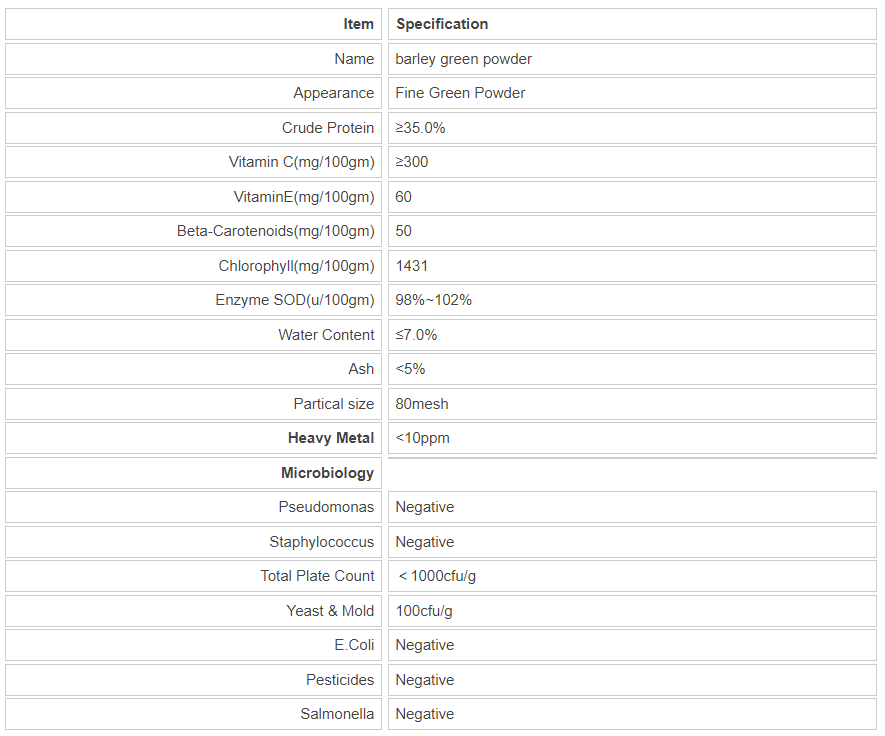Click the 'Vitamin C(mg/100gm)' label cell
The image size is (885, 736).
pyautogui.click(x=301, y=162)
